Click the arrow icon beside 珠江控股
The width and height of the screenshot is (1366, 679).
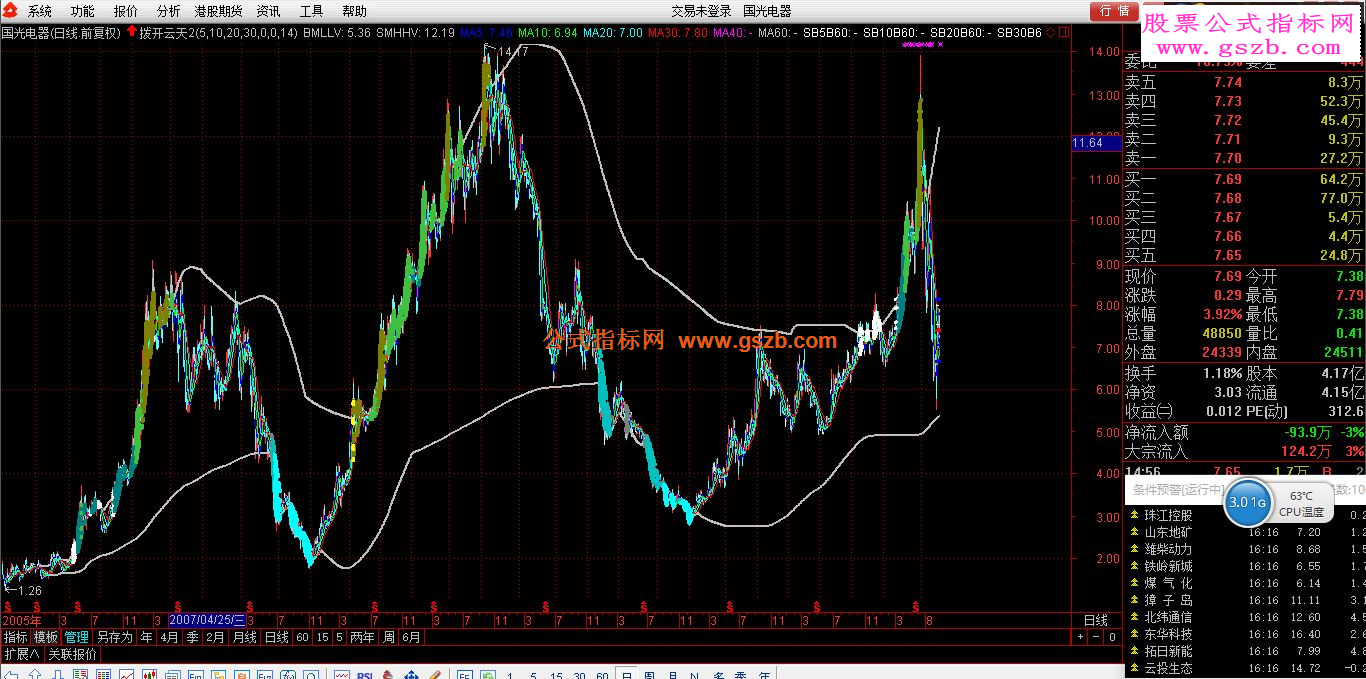pos(1135,515)
